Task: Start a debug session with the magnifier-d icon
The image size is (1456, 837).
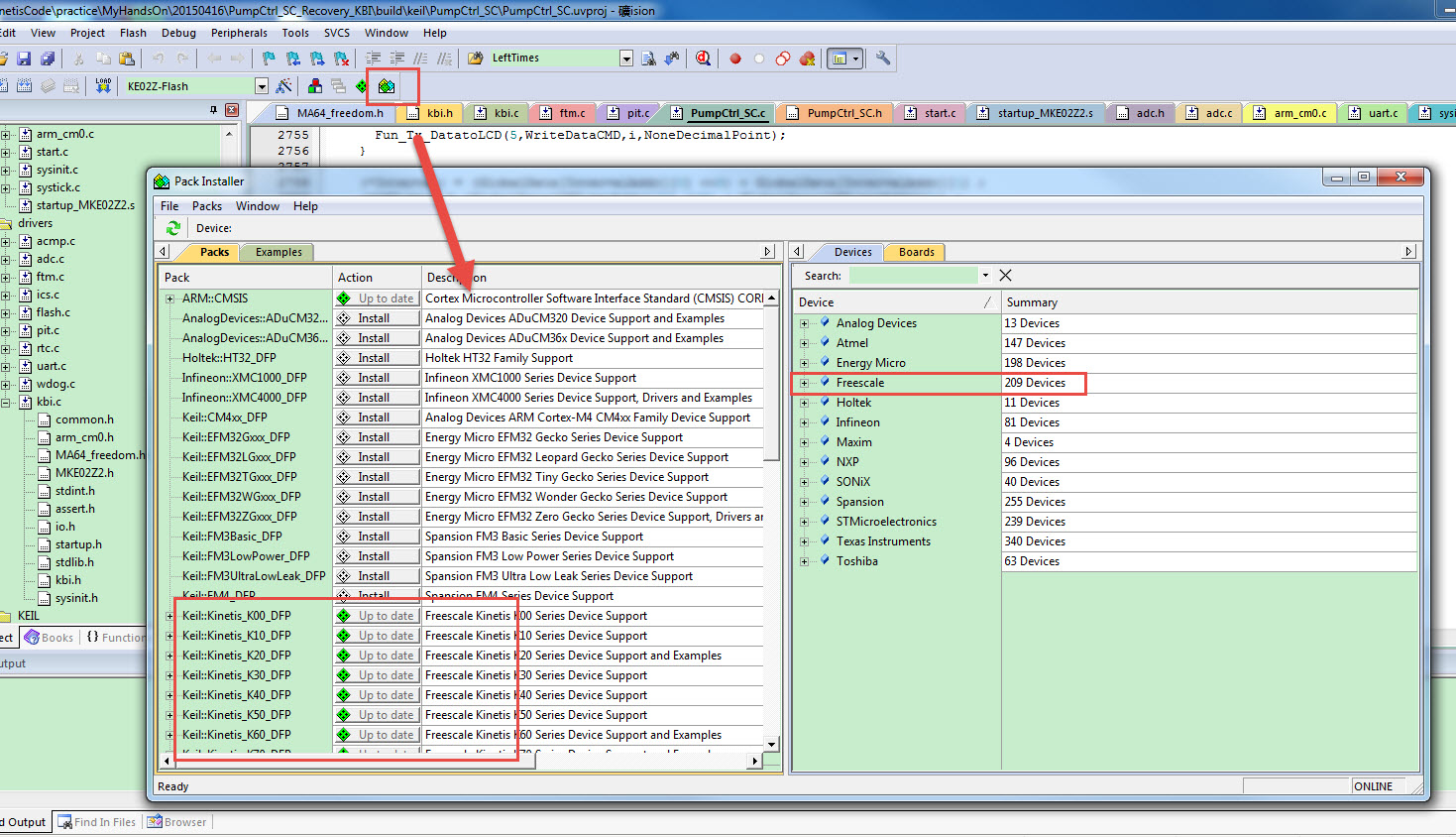Action: pyautogui.click(x=703, y=59)
